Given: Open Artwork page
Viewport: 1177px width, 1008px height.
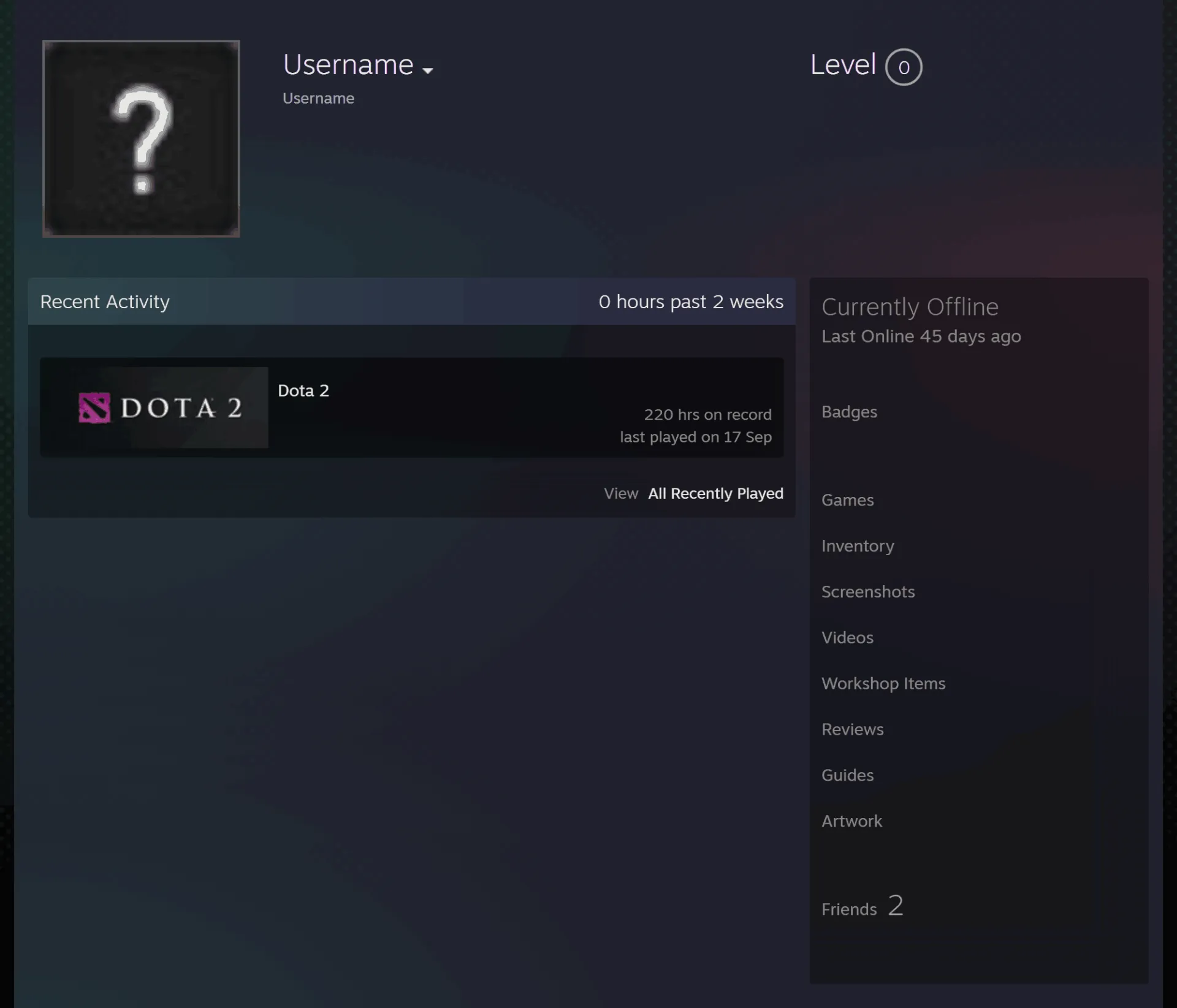Looking at the screenshot, I should [x=851, y=821].
